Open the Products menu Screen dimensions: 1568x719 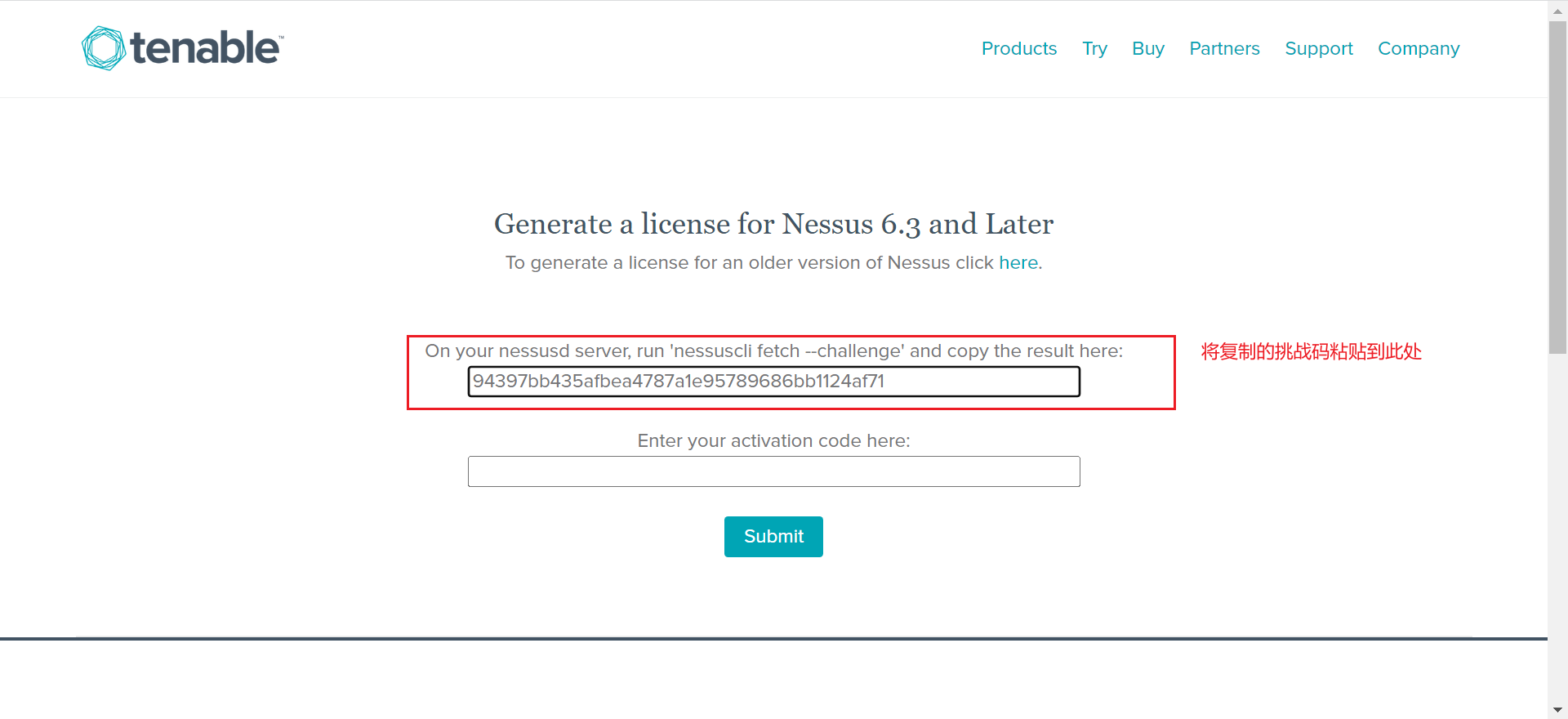point(1018,48)
